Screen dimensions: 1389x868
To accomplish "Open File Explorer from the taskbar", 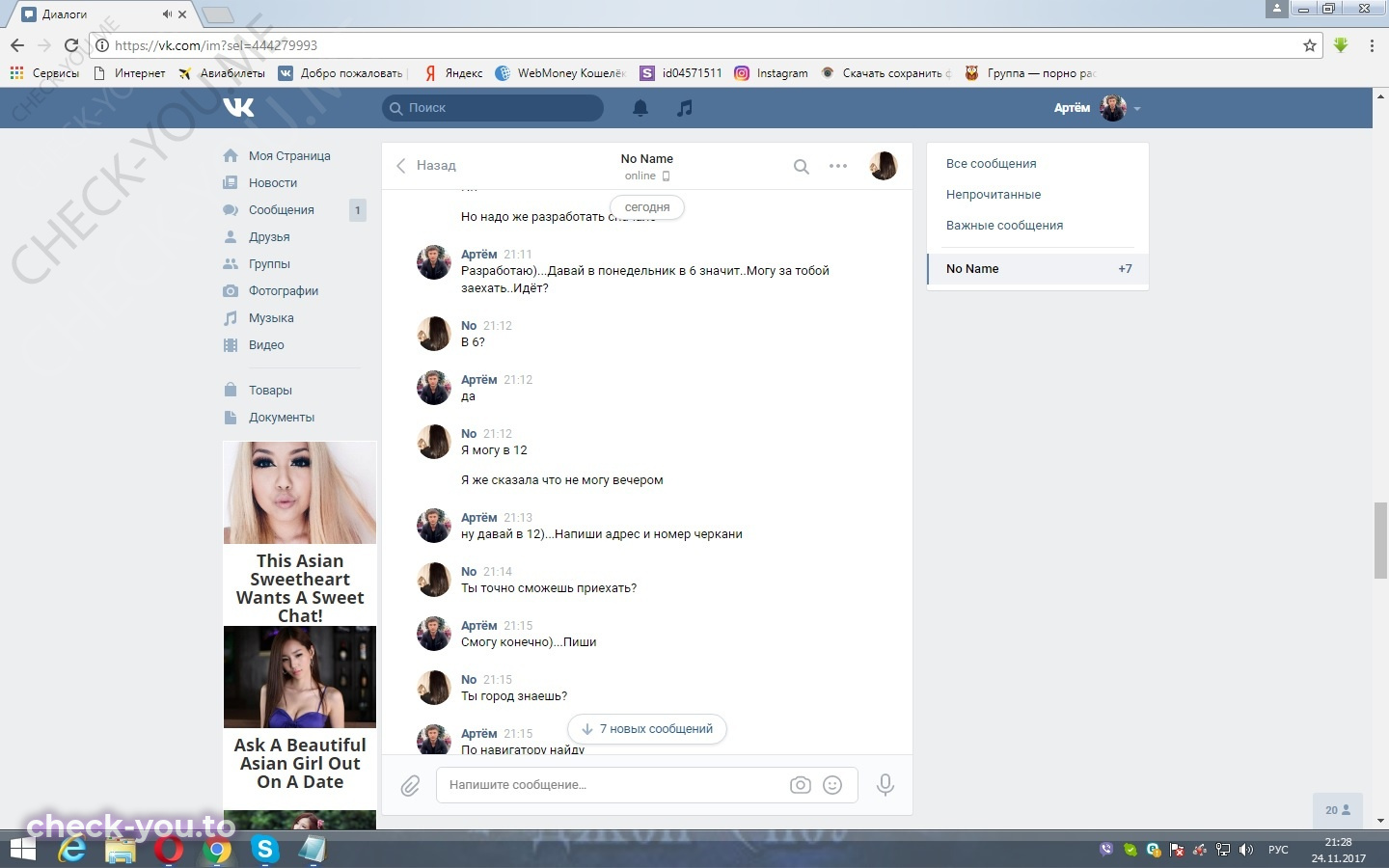I will pos(121,850).
